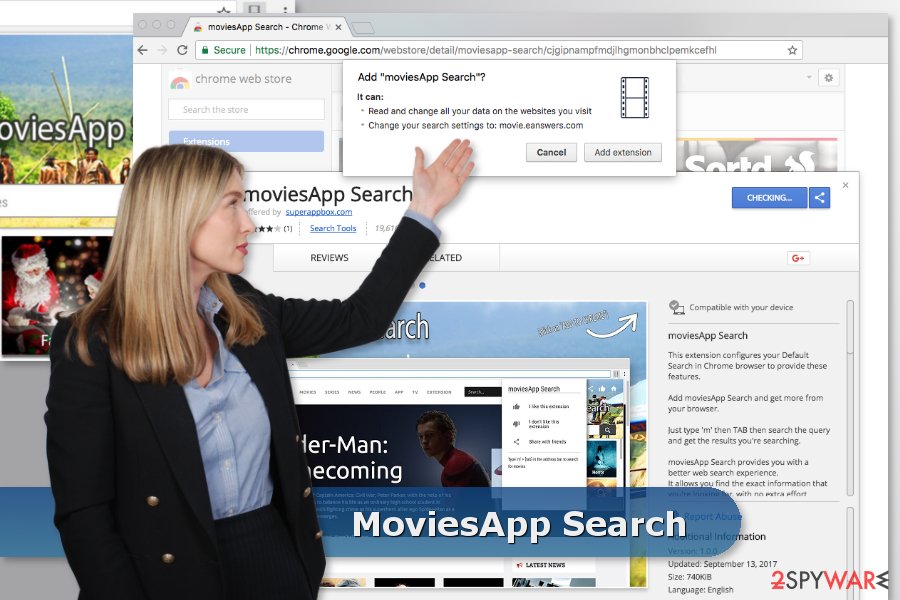This screenshot has height=600, width=900.
Task: Click in the Search the store field
Action: pyautogui.click(x=246, y=110)
